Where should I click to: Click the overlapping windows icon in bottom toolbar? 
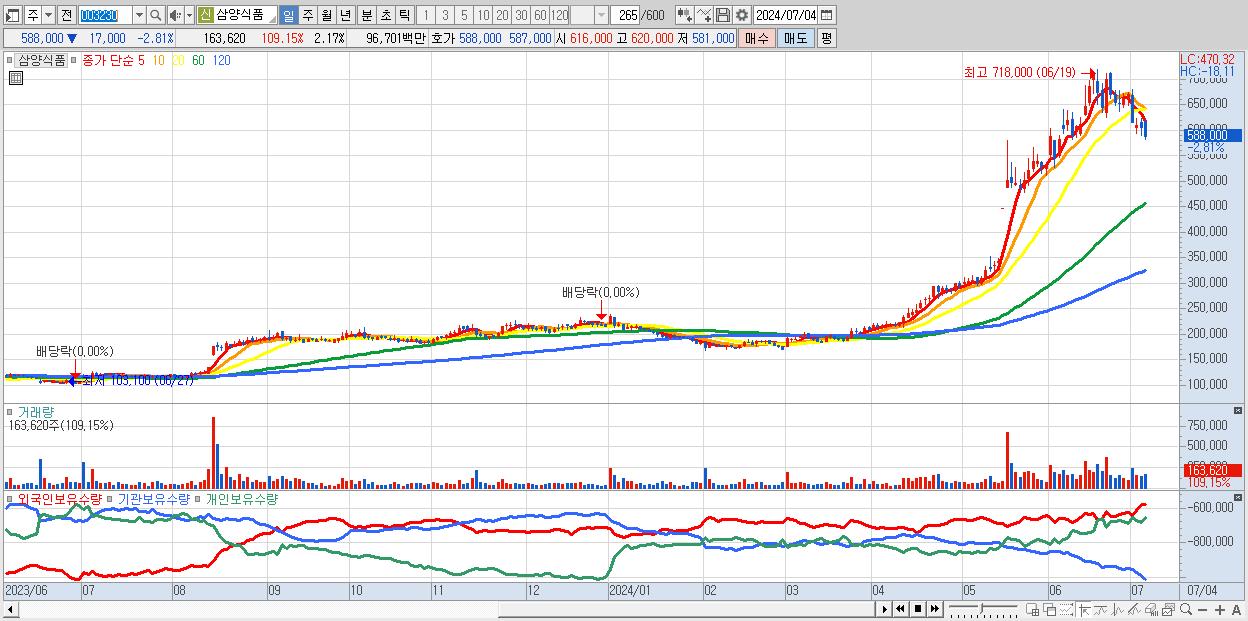[x=1050, y=610]
